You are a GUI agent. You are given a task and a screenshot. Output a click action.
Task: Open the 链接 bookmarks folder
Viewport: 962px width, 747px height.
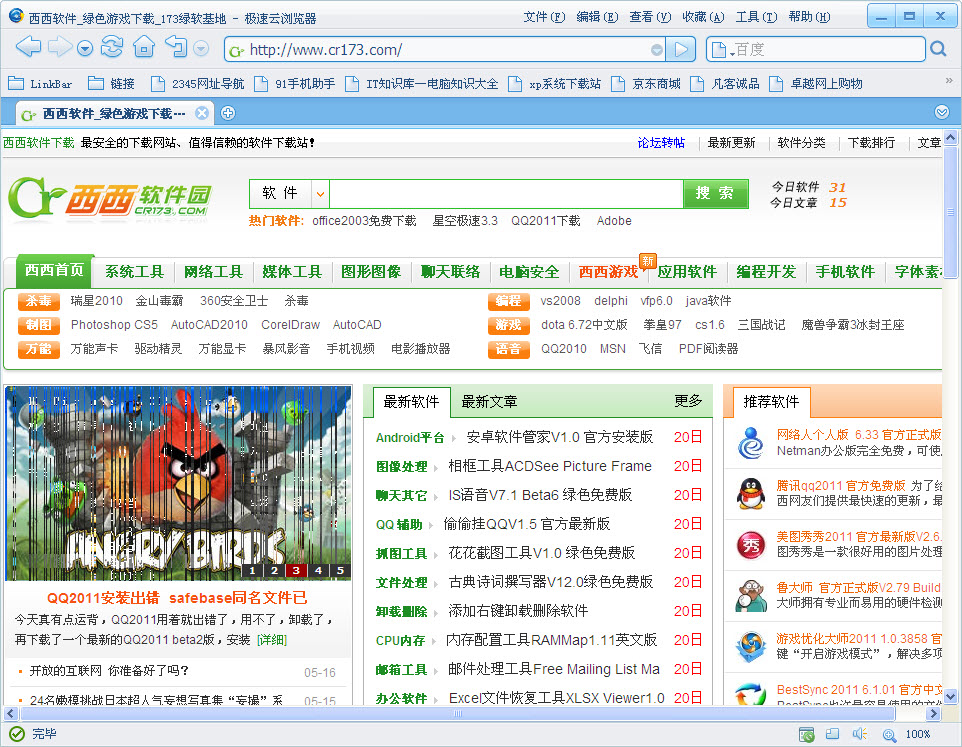point(111,83)
